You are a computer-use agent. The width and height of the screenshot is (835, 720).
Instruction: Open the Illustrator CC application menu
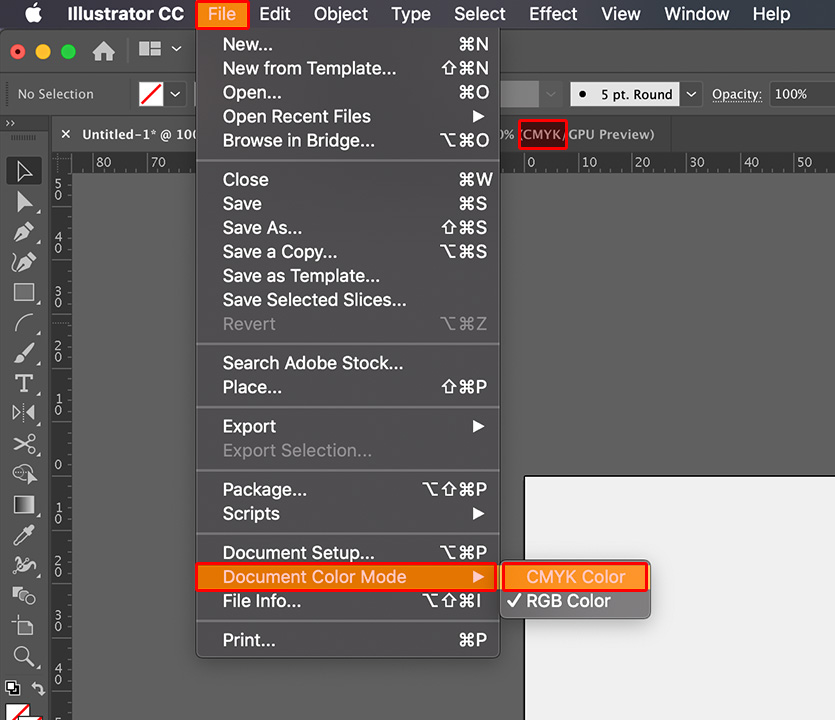point(126,14)
